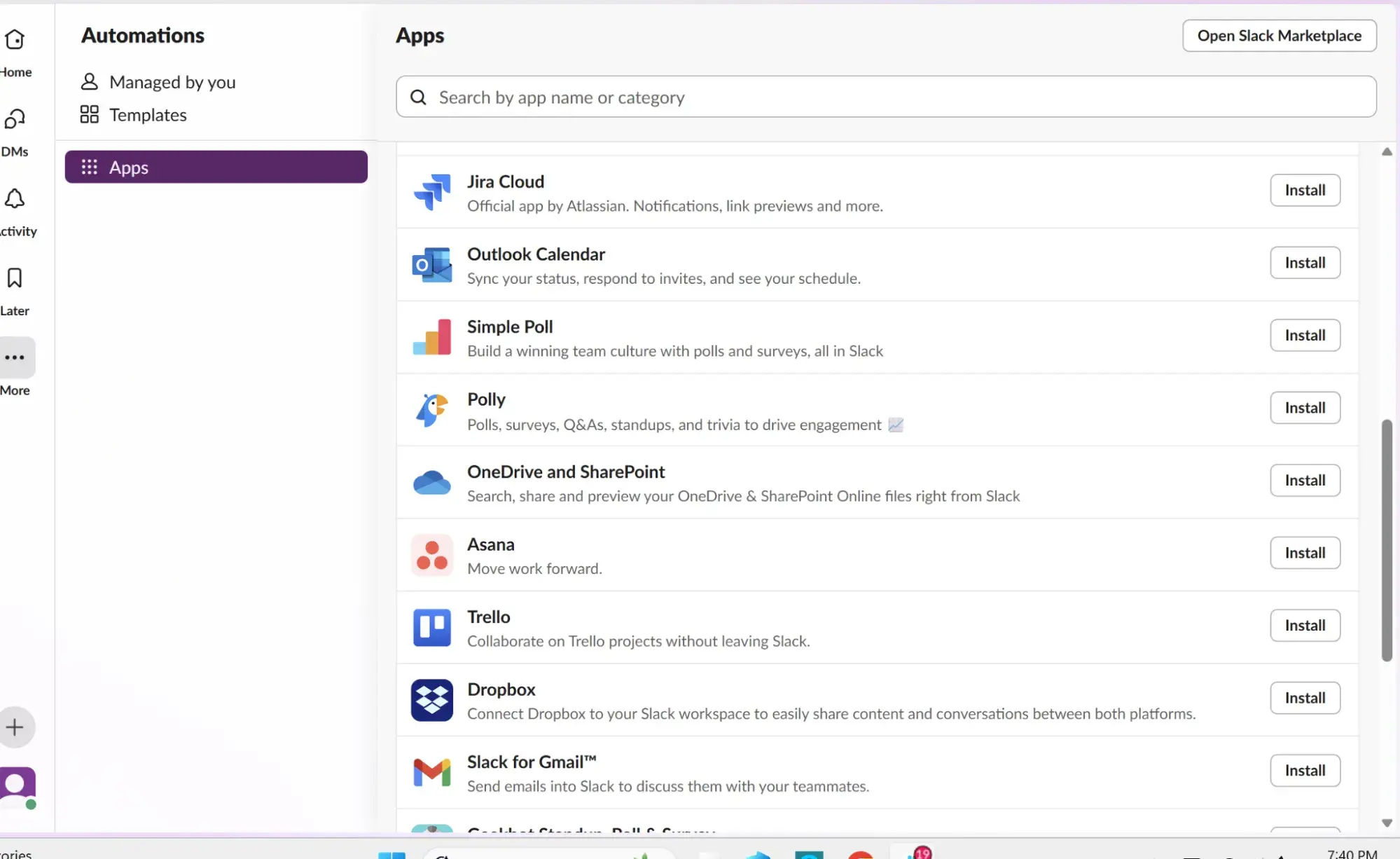The height and width of the screenshot is (859, 1400).
Task: Click the Trello app logo
Action: coord(431,628)
